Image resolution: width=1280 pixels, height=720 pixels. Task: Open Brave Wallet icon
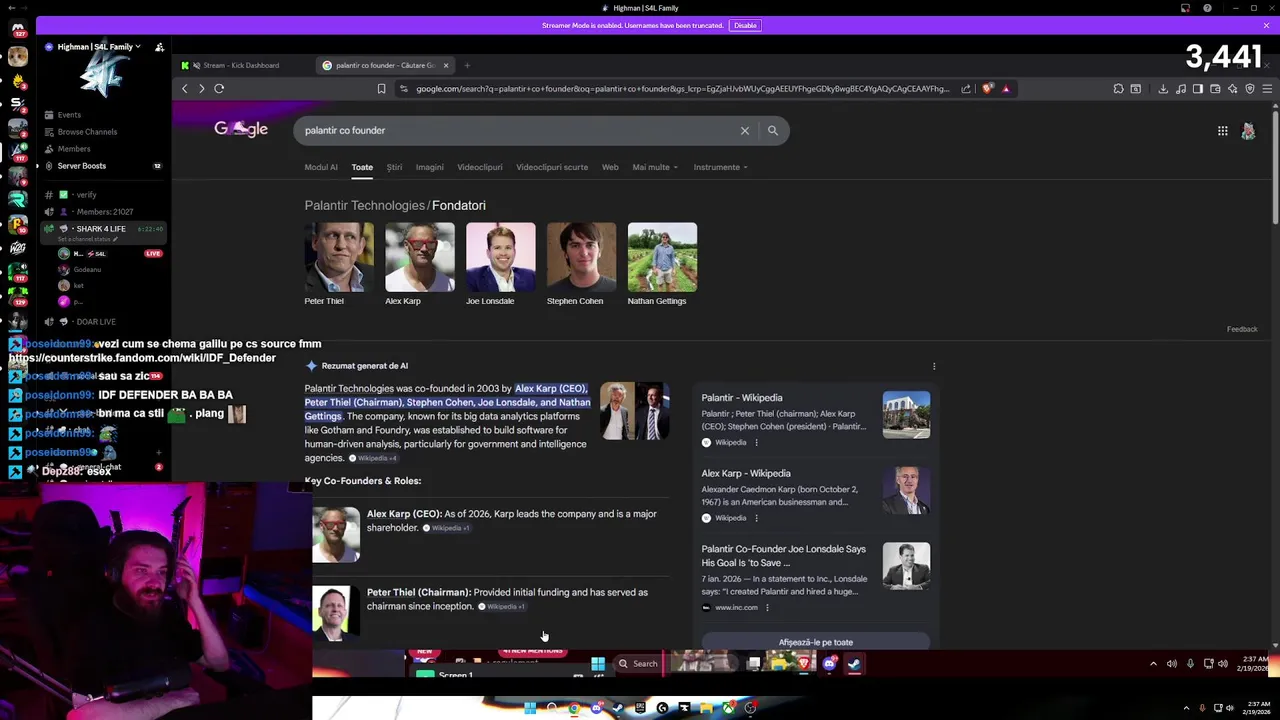click(1215, 88)
